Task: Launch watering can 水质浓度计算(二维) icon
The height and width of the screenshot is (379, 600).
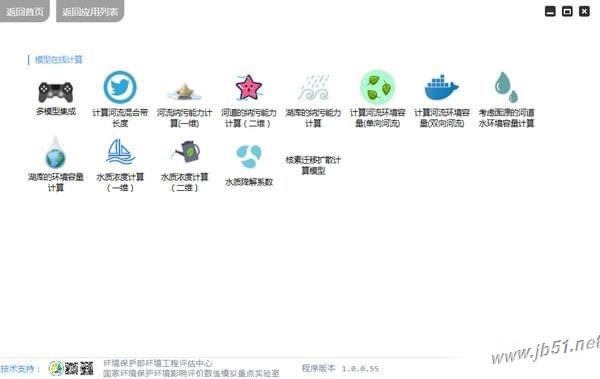Action: coord(185,152)
